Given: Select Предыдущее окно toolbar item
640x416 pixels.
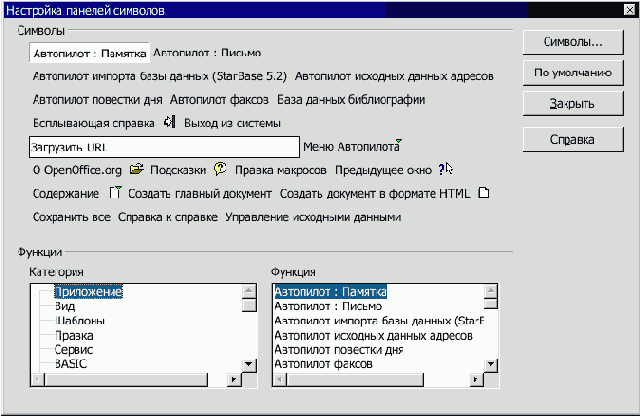Looking at the screenshot, I should click(x=383, y=170).
